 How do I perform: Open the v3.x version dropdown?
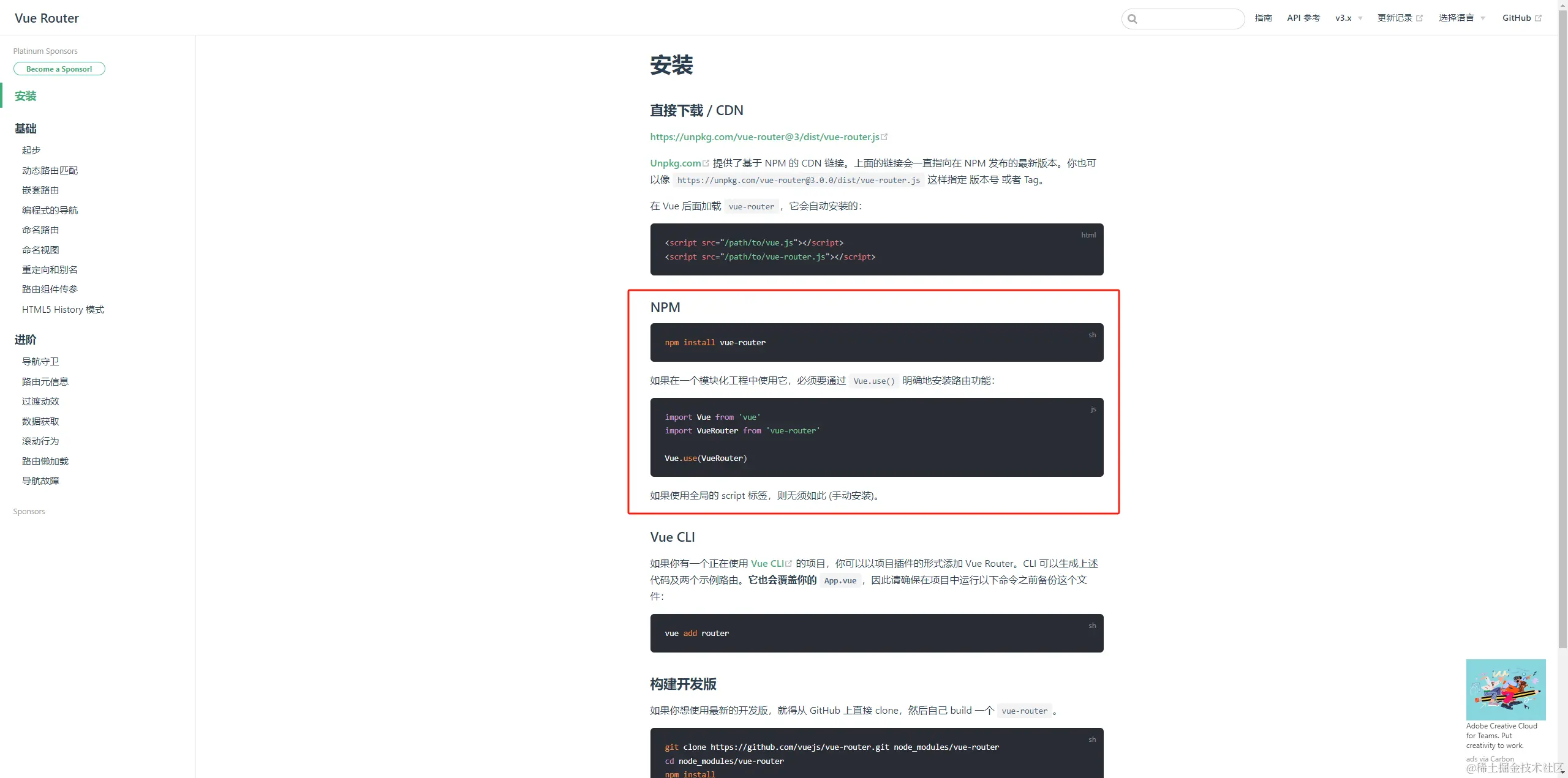[x=1348, y=18]
